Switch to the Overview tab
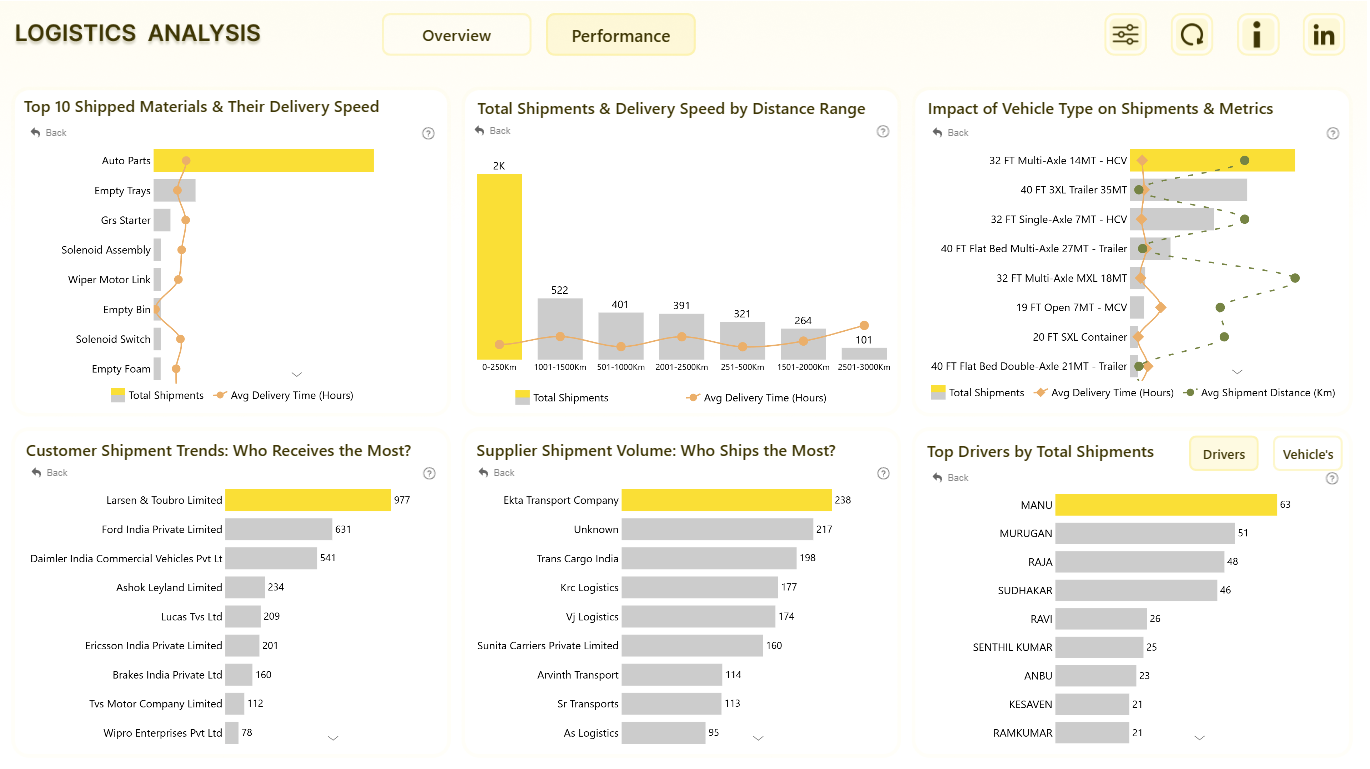This screenshot has height=769, width=1370. tap(456, 35)
